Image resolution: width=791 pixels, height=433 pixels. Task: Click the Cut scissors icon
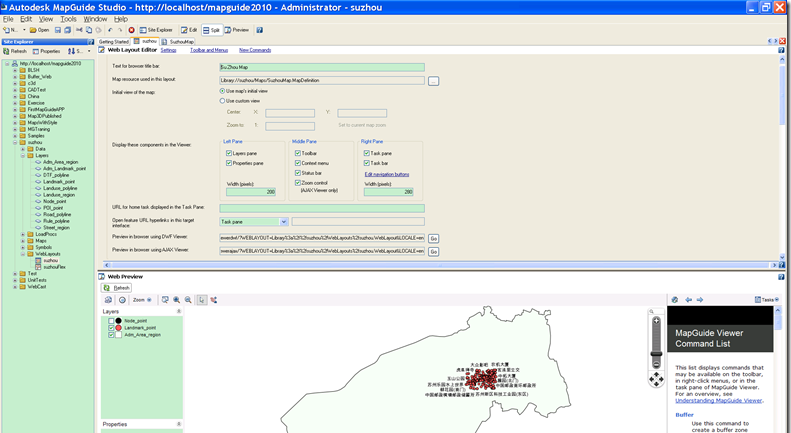79,30
